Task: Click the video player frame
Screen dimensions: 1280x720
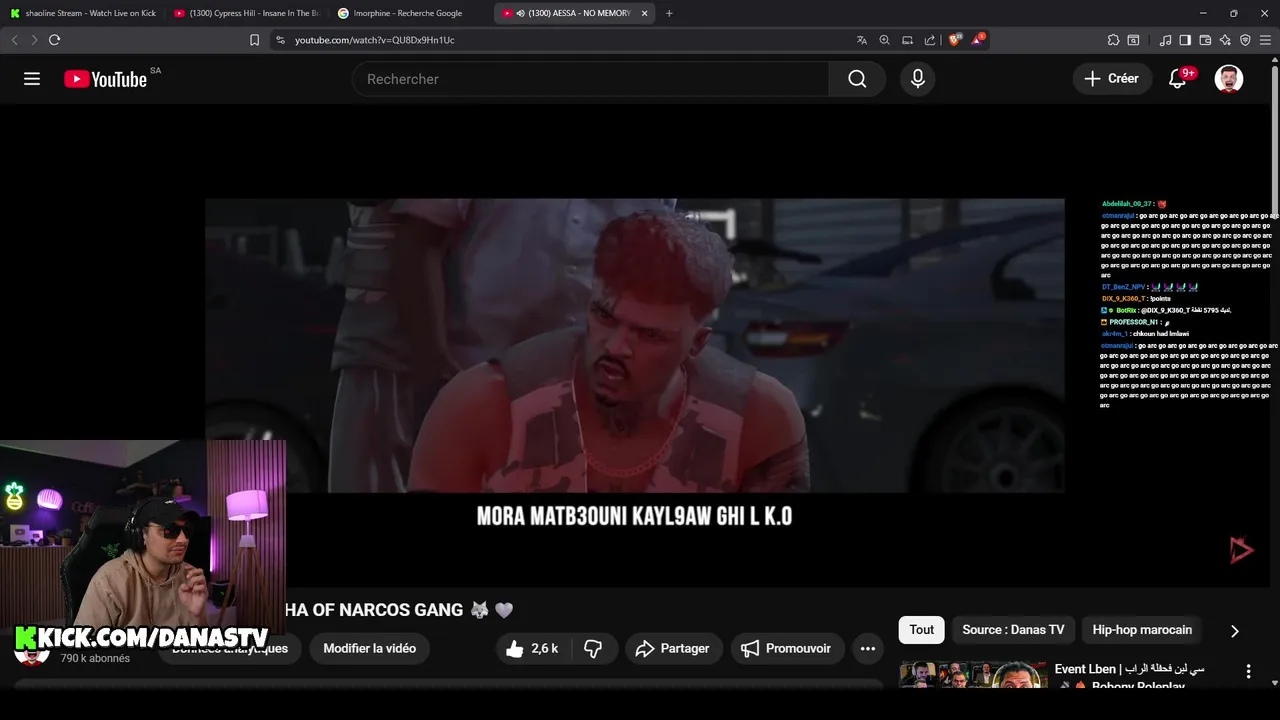Action: point(635,345)
